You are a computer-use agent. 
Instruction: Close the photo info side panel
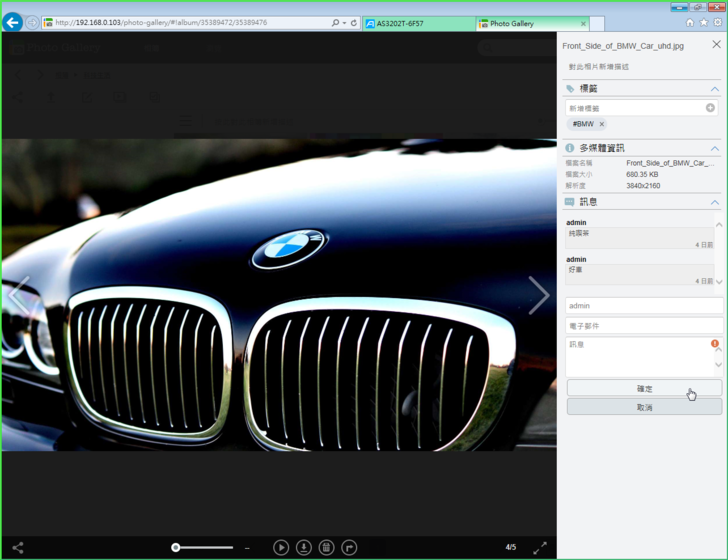[716, 45]
